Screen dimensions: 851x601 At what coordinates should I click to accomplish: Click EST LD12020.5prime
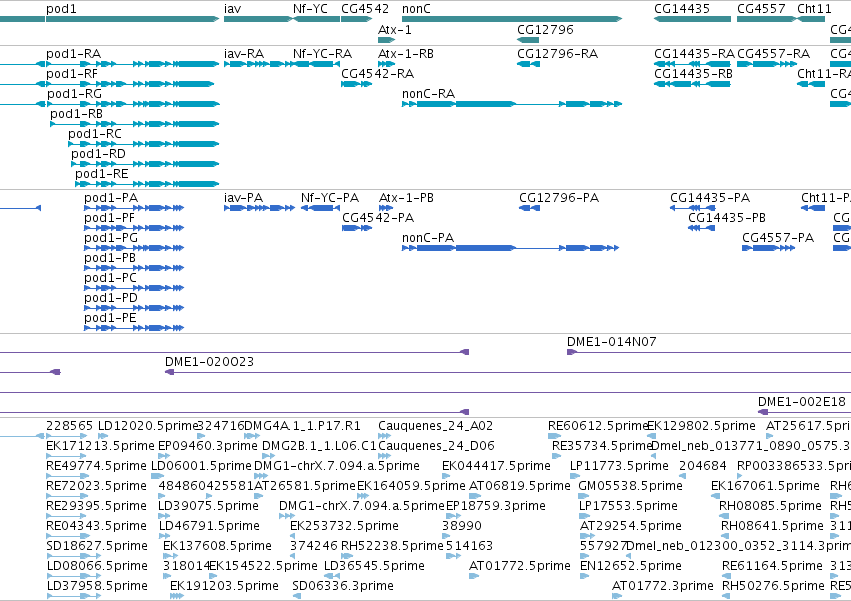coord(103,436)
